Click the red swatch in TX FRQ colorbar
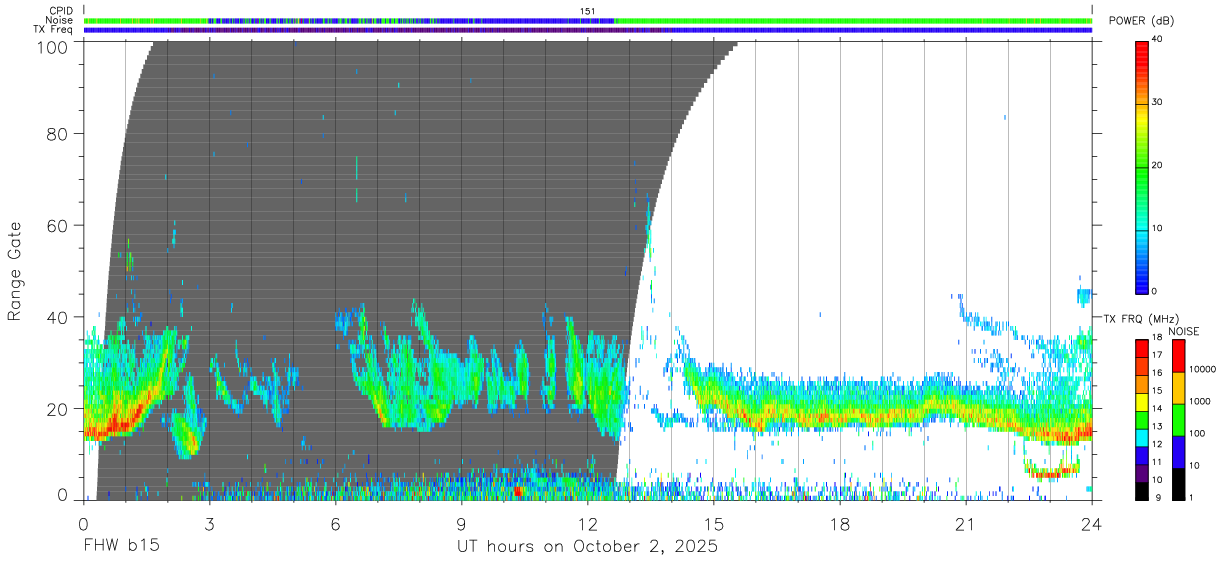1228x567 pixels. (1142, 349)
